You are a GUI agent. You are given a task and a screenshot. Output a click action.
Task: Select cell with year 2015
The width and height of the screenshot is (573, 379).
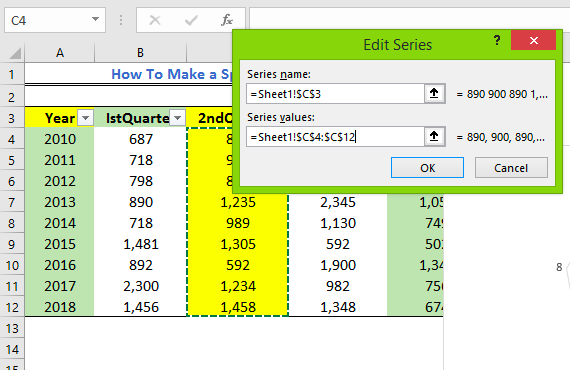pyautogui.click(x=60, y=244)
